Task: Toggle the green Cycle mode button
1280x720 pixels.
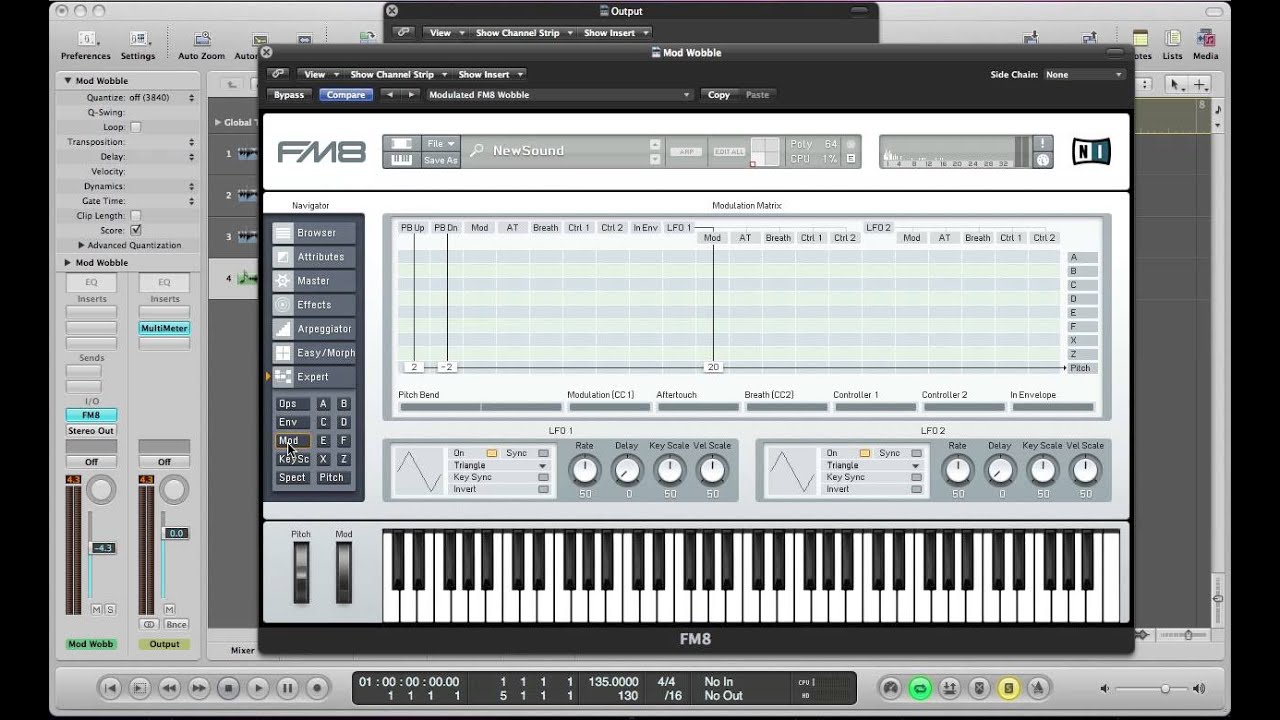Action: click(x=920, y=688)
